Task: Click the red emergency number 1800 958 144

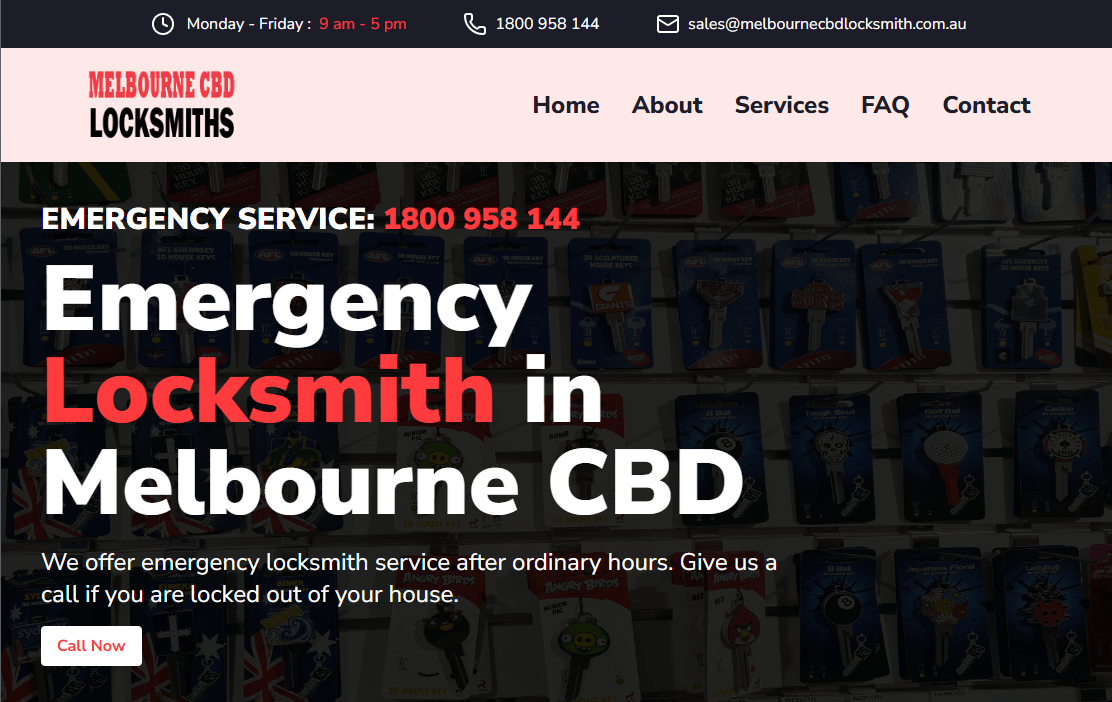Action: (x=481, y=218)
